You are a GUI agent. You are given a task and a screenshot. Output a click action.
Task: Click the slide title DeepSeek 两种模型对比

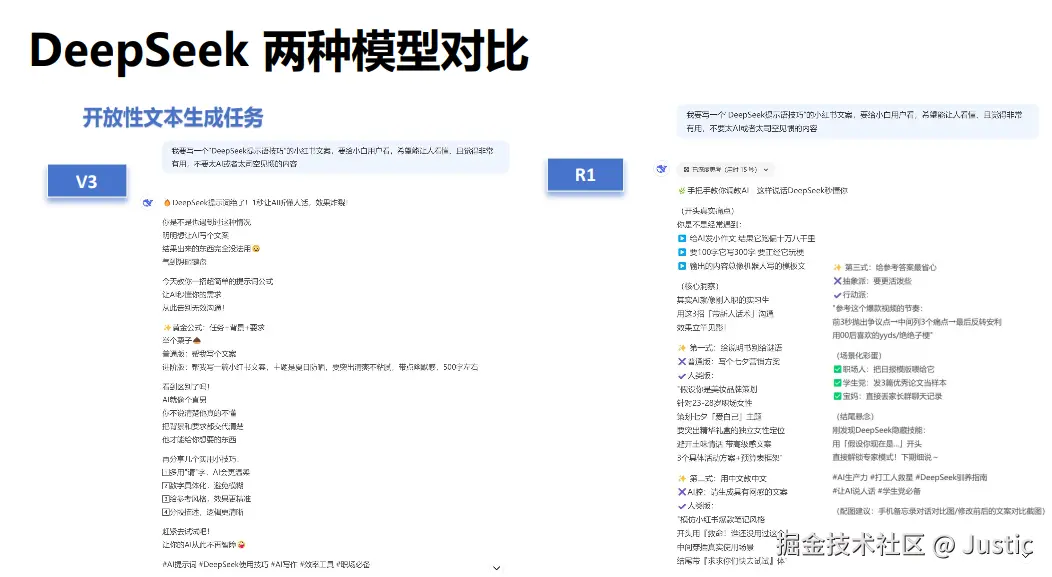(x=279, y=51)
